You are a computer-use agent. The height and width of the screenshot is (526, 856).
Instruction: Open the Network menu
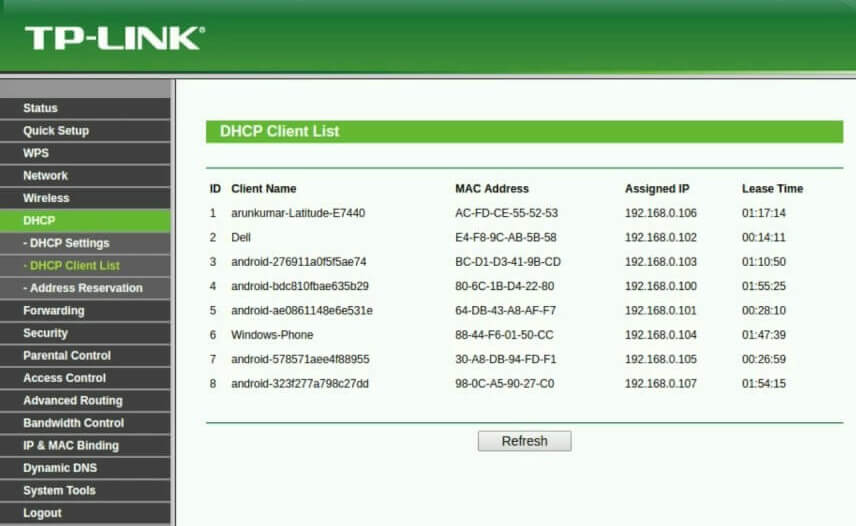pyautogui.click(x=85, y=175)
